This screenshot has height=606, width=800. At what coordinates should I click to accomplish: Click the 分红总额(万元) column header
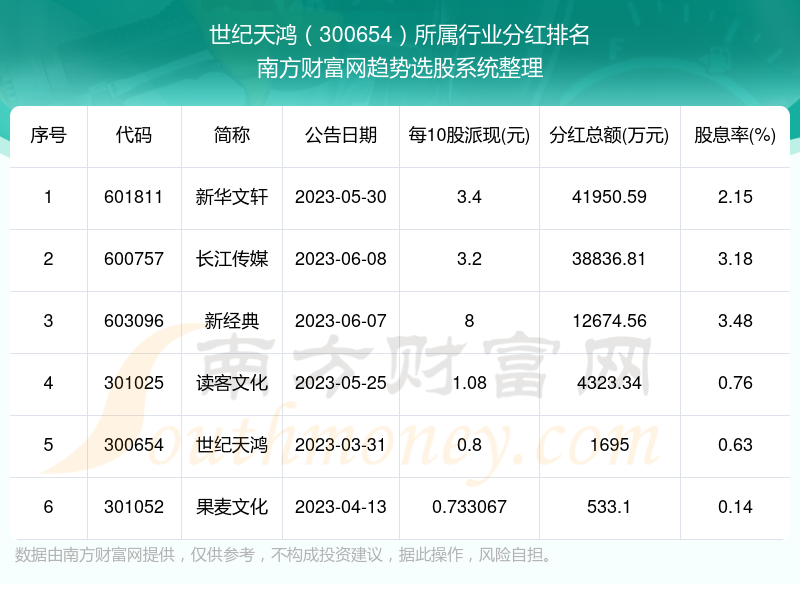coord(609,135)
